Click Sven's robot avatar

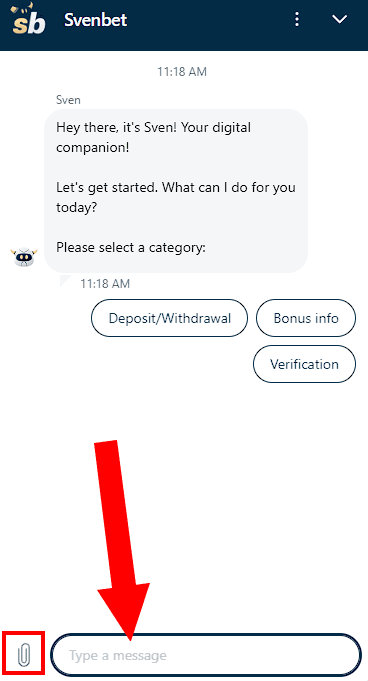[x=24, y=258]
